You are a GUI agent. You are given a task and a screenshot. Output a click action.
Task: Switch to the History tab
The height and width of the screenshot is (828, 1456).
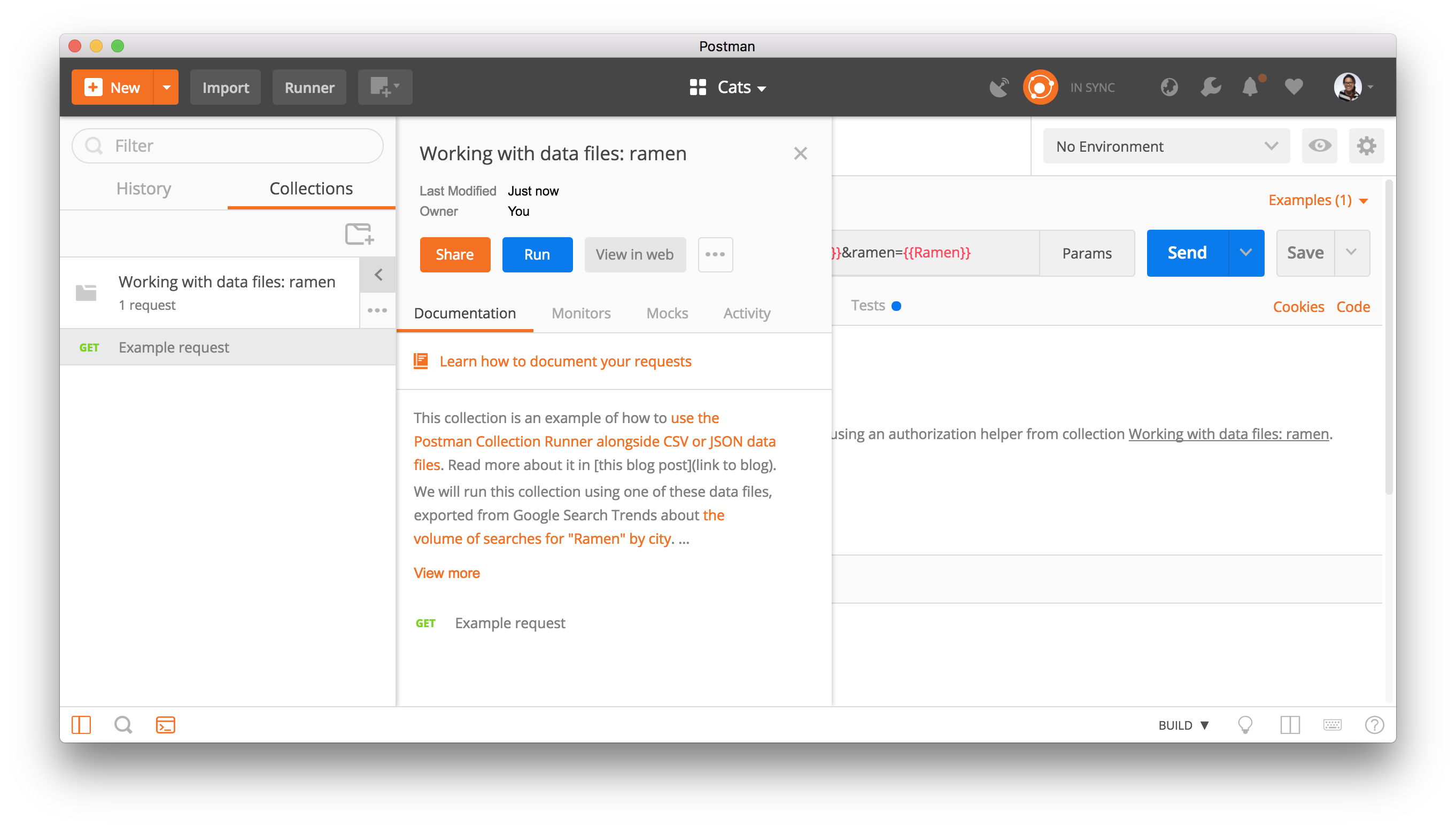pyautogui.click(x=143, y=189)
